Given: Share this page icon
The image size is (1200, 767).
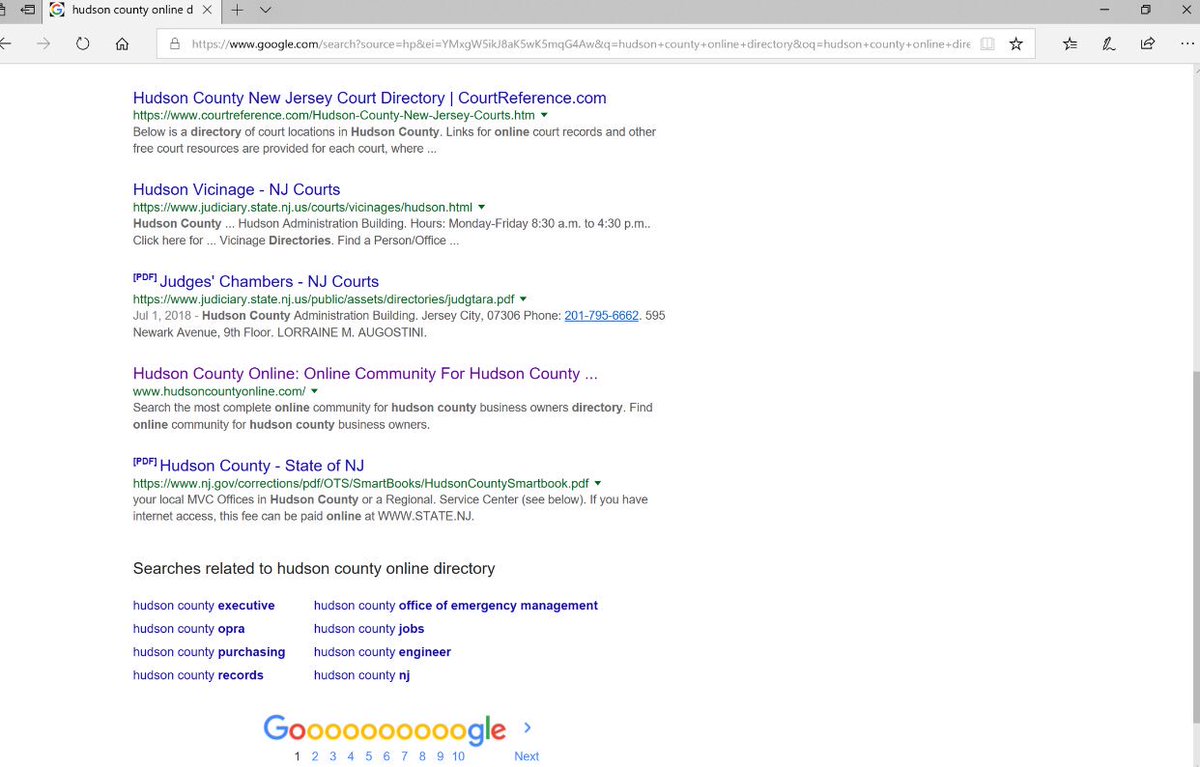Looking at the screenshot, I should pos(1148,44).
